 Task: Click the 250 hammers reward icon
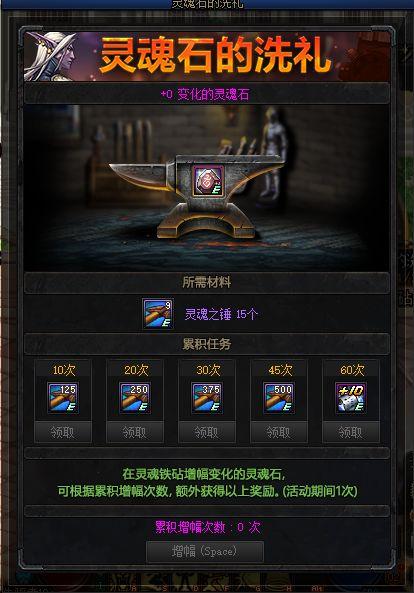(x=135, y=397)
